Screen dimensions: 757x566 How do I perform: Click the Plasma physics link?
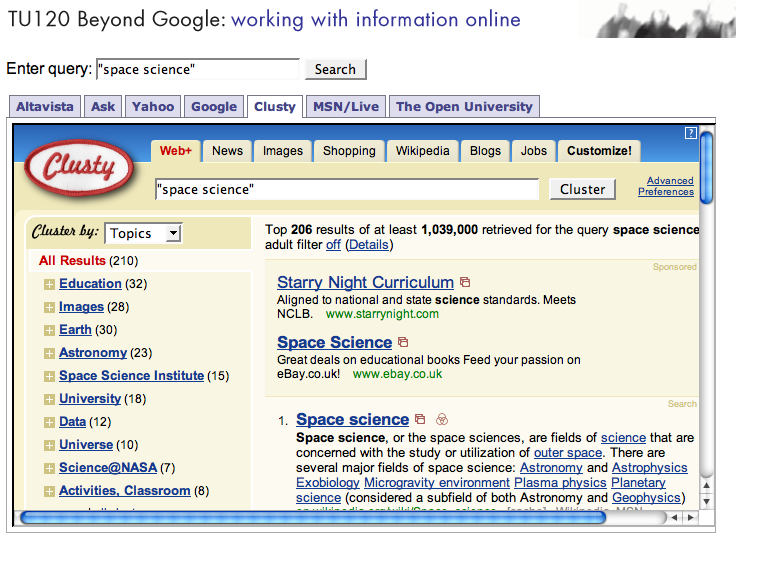pos(560,483)
